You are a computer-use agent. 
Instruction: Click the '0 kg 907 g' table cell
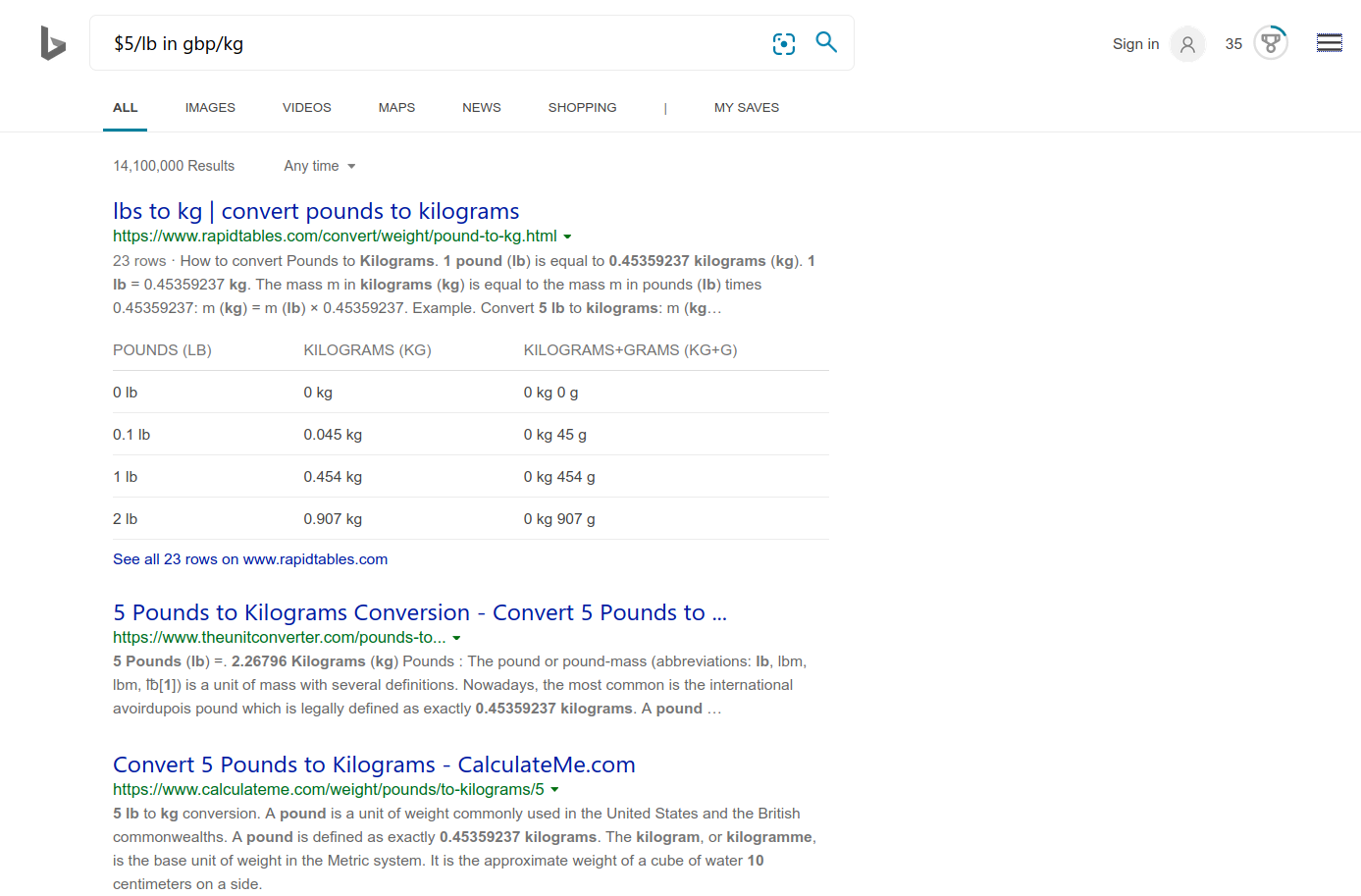[x=559, y=519]
